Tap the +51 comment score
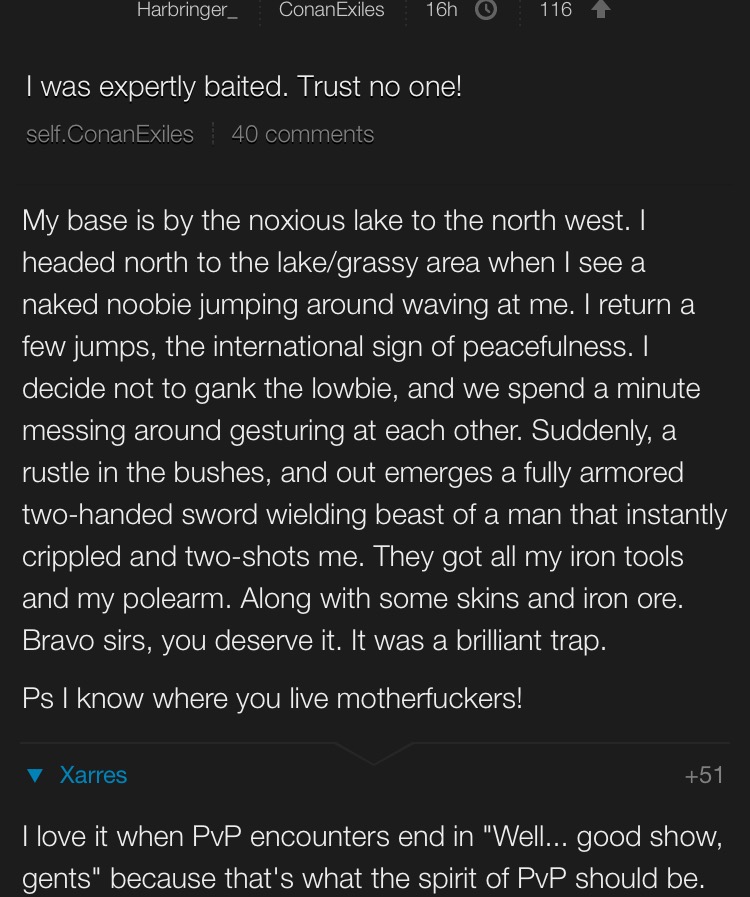The height and width of the screenshot is (897, 750). tap(704, 776)
